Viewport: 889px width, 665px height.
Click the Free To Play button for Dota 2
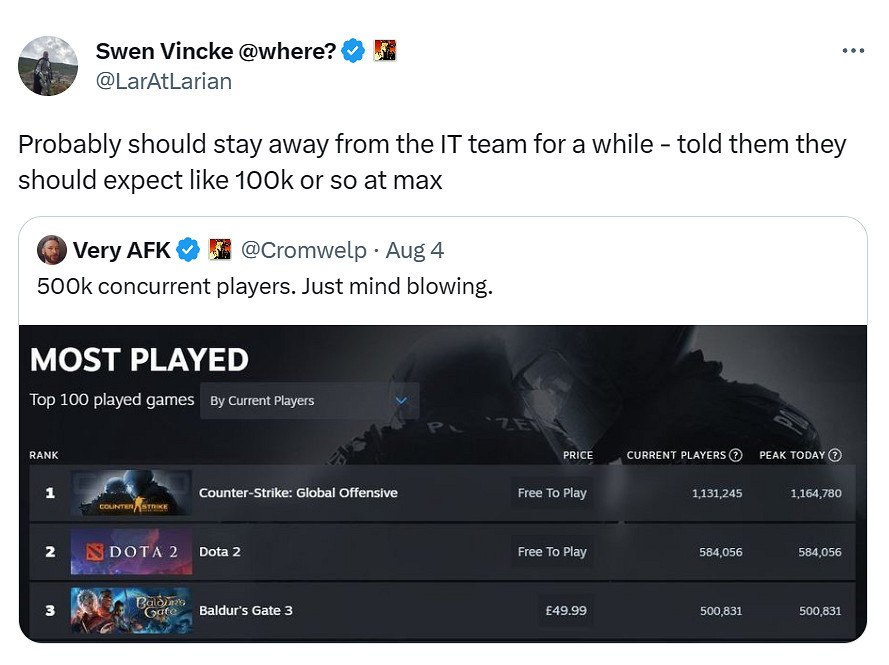[552, 552]
